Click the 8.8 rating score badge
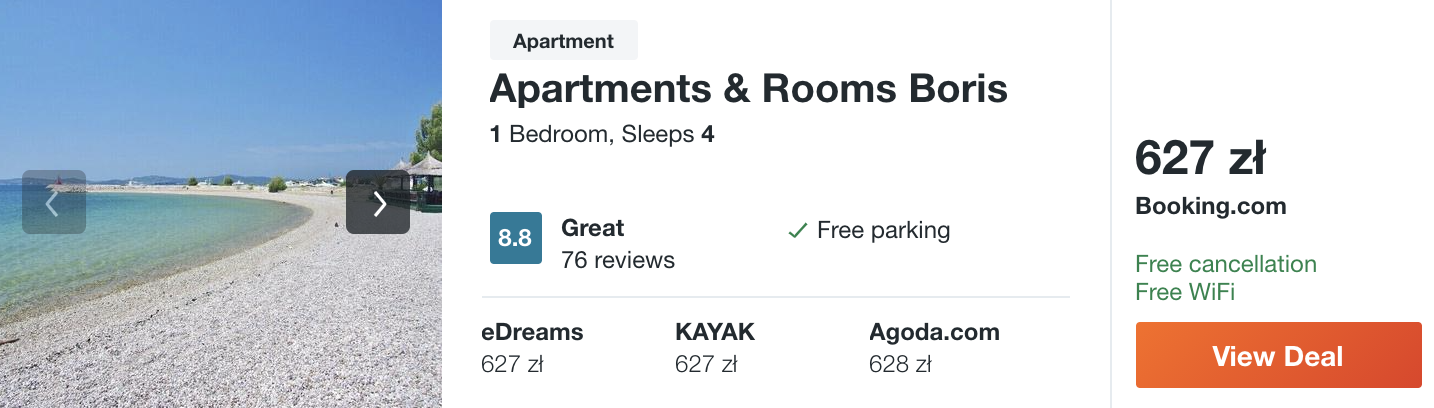The height and width of the screenshot is (408, 1434). point(515,238)
